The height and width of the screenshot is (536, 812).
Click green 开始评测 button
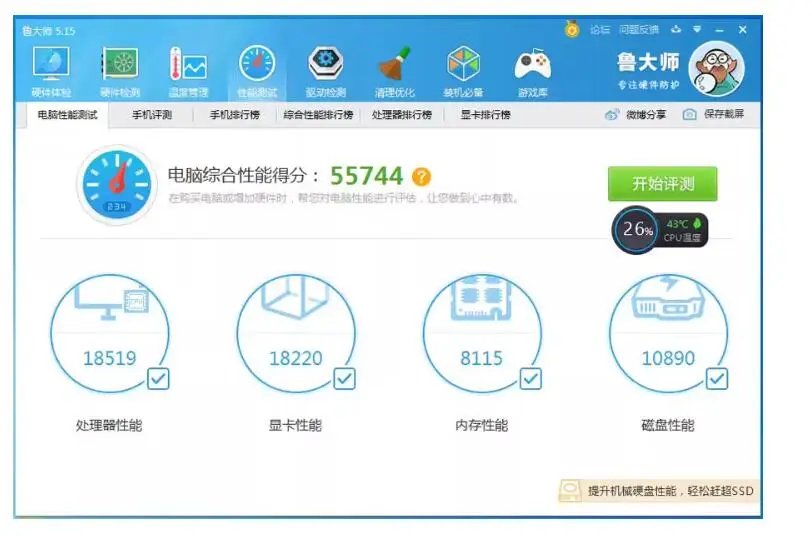tap(662, 184)
